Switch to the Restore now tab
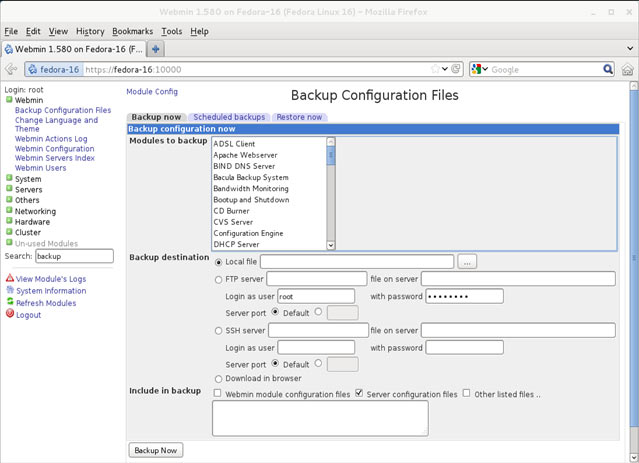639x463 pixels. tap(299, 117)
